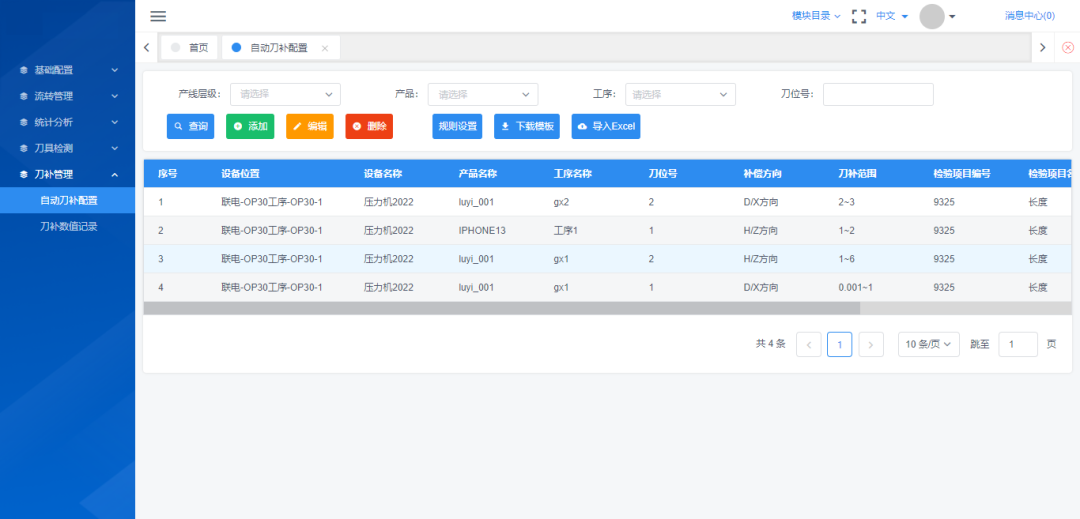Expand the 统计分析 sidebar menu
Image resolution: width=1080 pixels, height=519 pixels.
(x=68, y=122)
